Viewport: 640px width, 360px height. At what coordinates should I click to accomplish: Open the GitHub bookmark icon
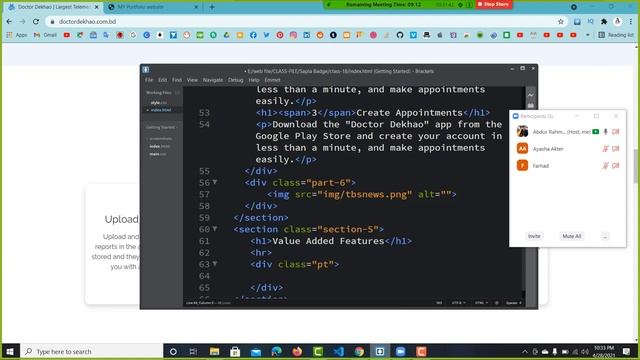click(x=400, y=35)
